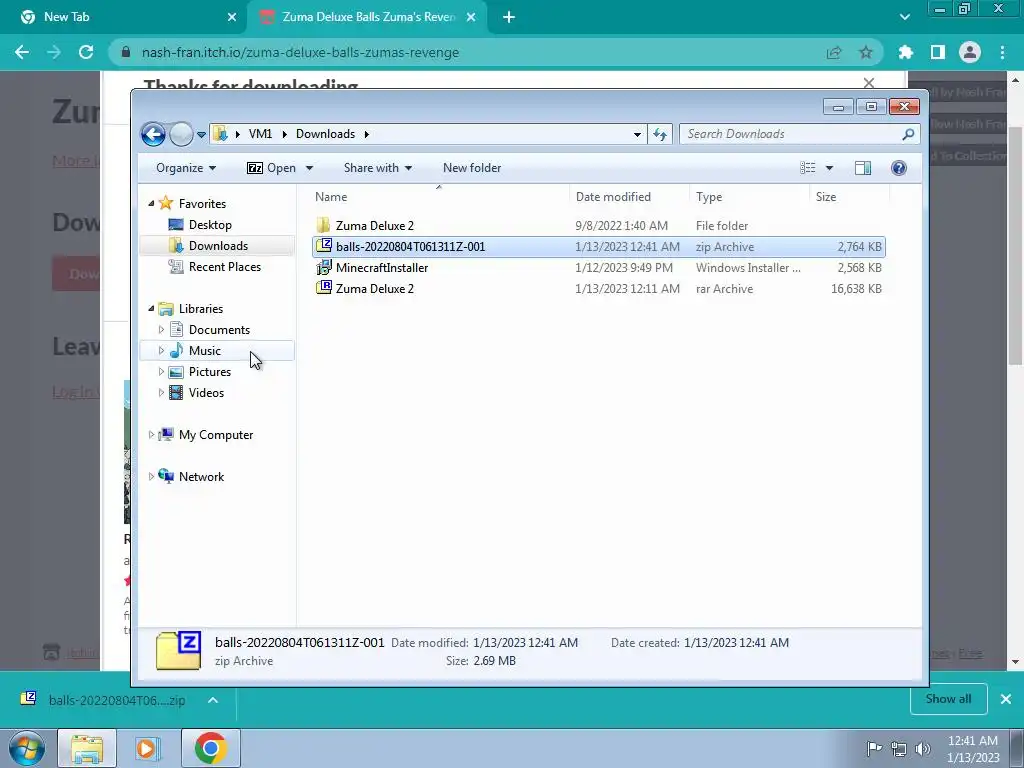Sort files by Date modified column
The width and height of the screenshot is (1024, 768).
click(x=629, y=197)
